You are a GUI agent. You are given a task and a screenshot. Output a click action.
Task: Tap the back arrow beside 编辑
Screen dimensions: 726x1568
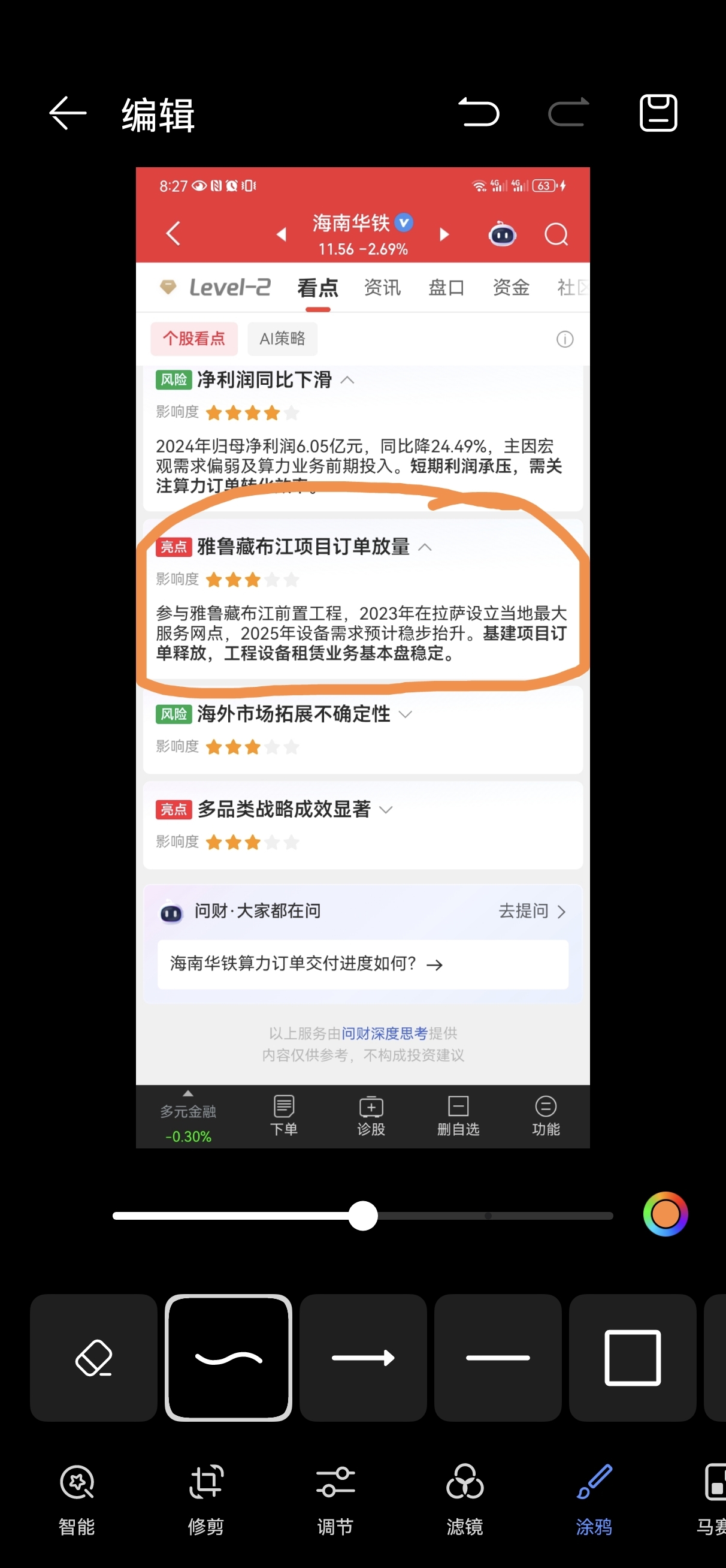[x=68, y=113]
